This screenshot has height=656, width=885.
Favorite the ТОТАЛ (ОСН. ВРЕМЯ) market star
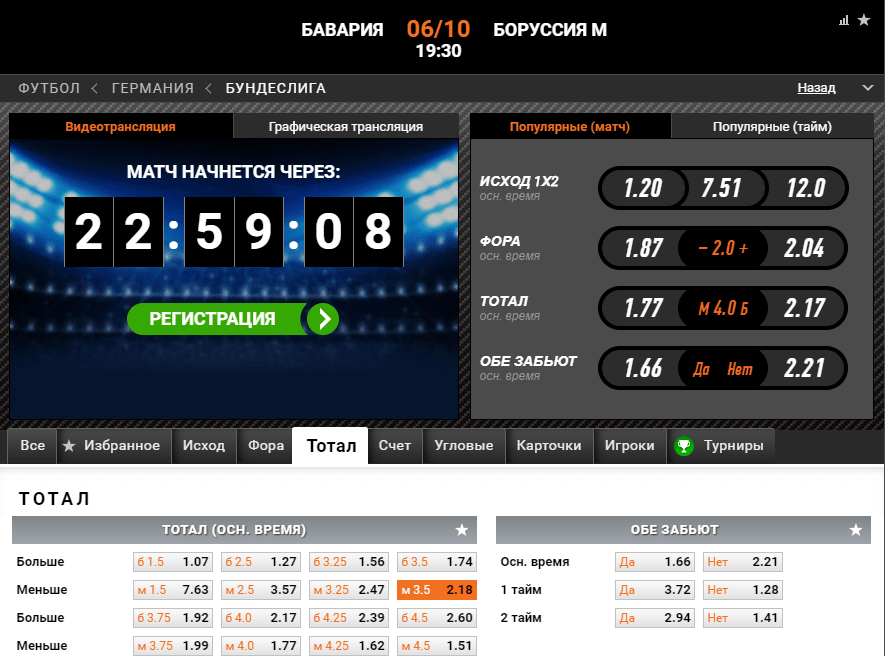(x=462, y=530)
